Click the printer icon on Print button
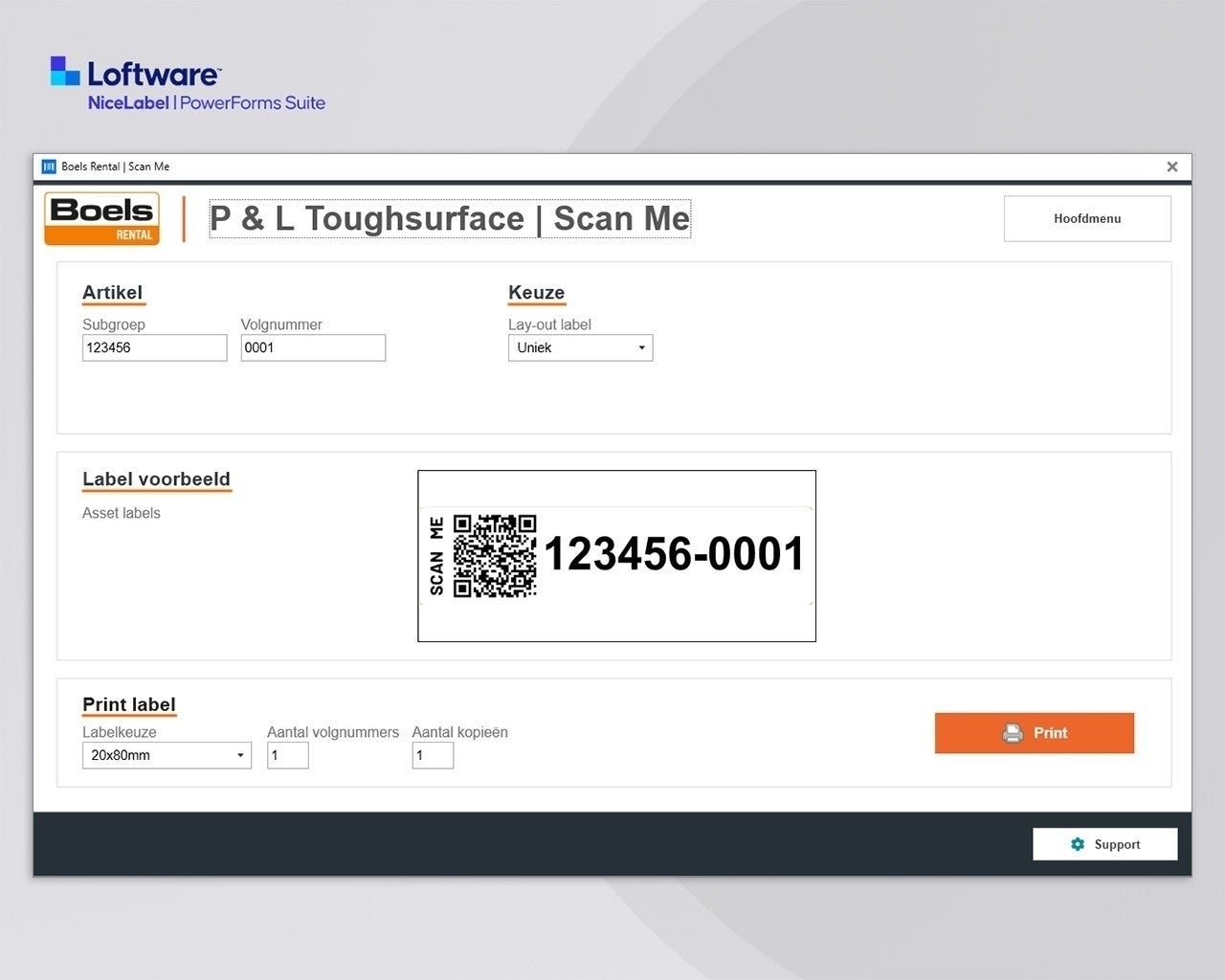 pos(1012,733)
